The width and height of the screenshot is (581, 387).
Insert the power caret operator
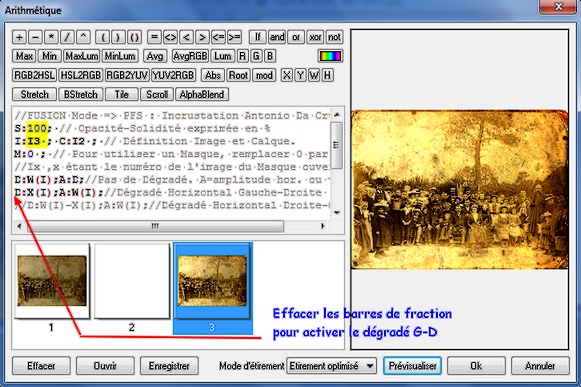pos(83,37)
